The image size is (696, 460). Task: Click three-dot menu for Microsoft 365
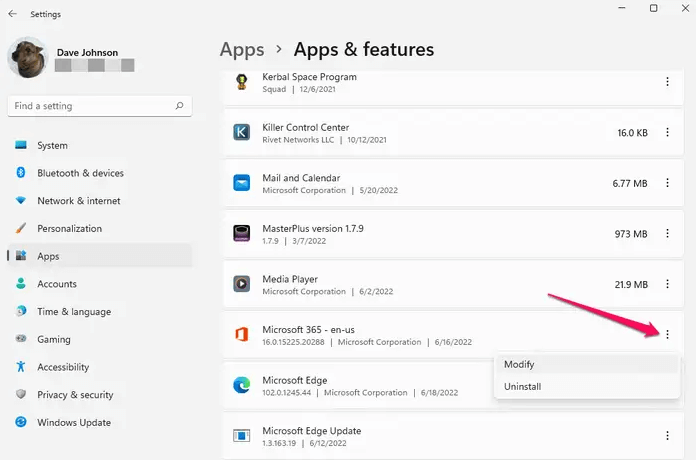click(x=667, y=334)
